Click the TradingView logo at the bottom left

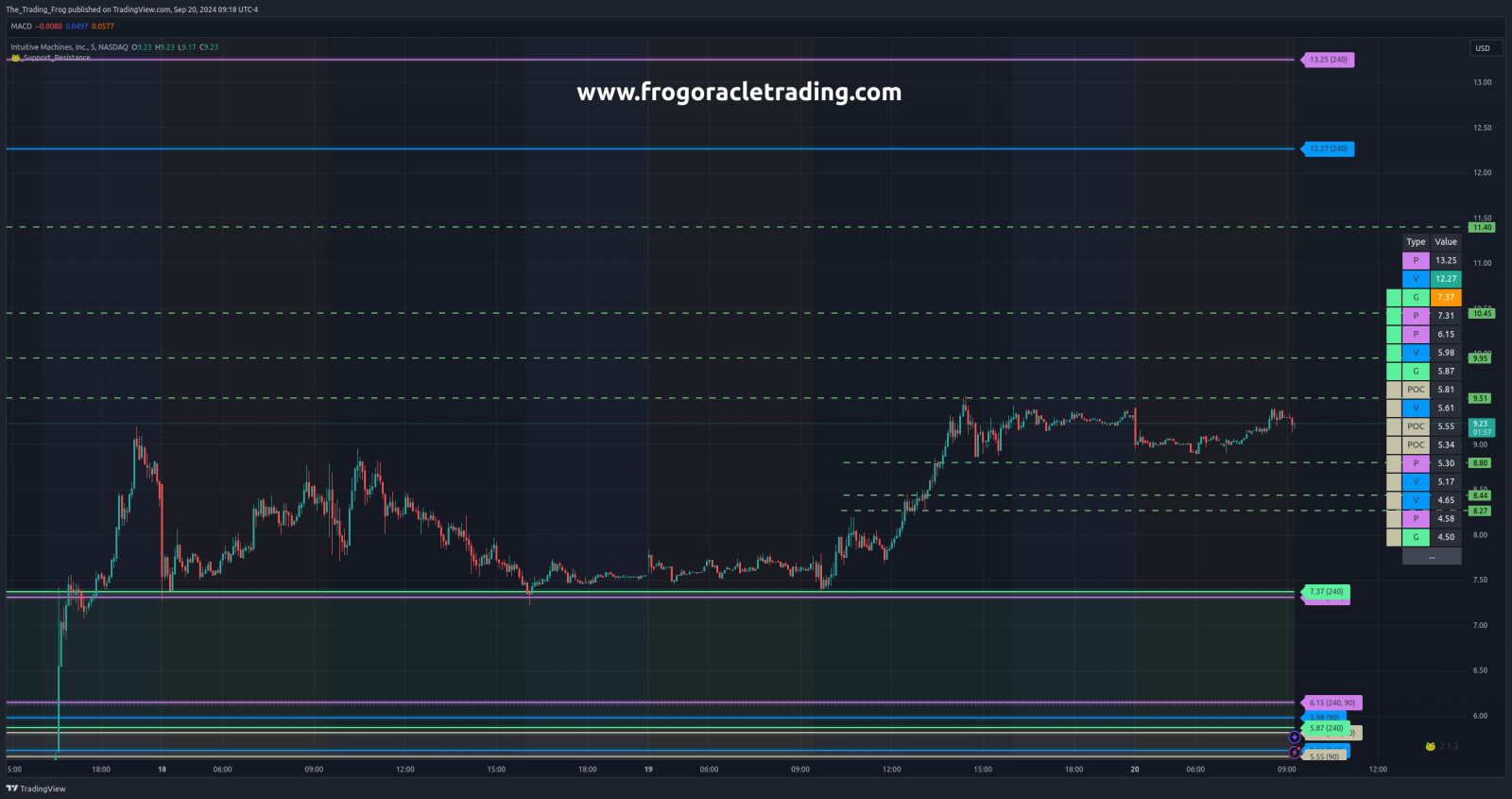(x=36, y=789)
